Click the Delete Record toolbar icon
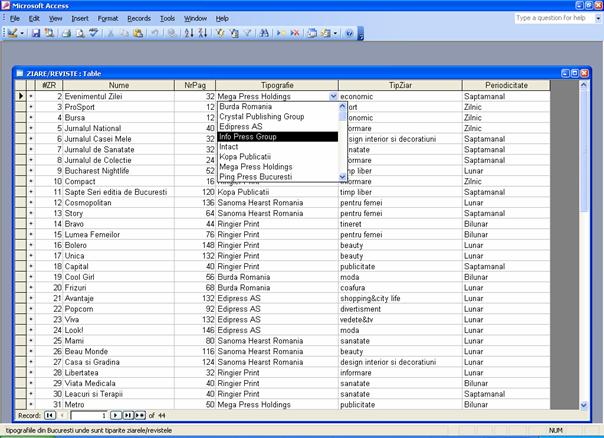 pos(295,33)
